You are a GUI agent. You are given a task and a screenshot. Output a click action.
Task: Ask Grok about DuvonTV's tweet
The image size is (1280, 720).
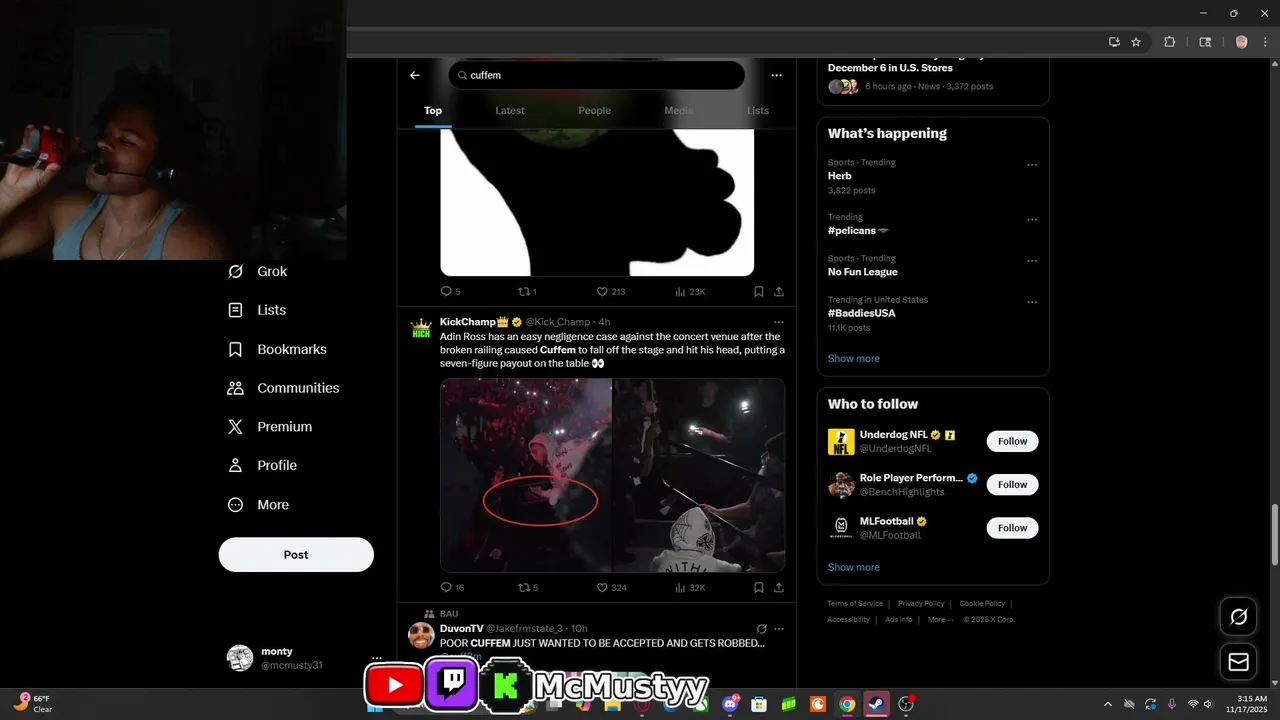click(x=762, y=629)
